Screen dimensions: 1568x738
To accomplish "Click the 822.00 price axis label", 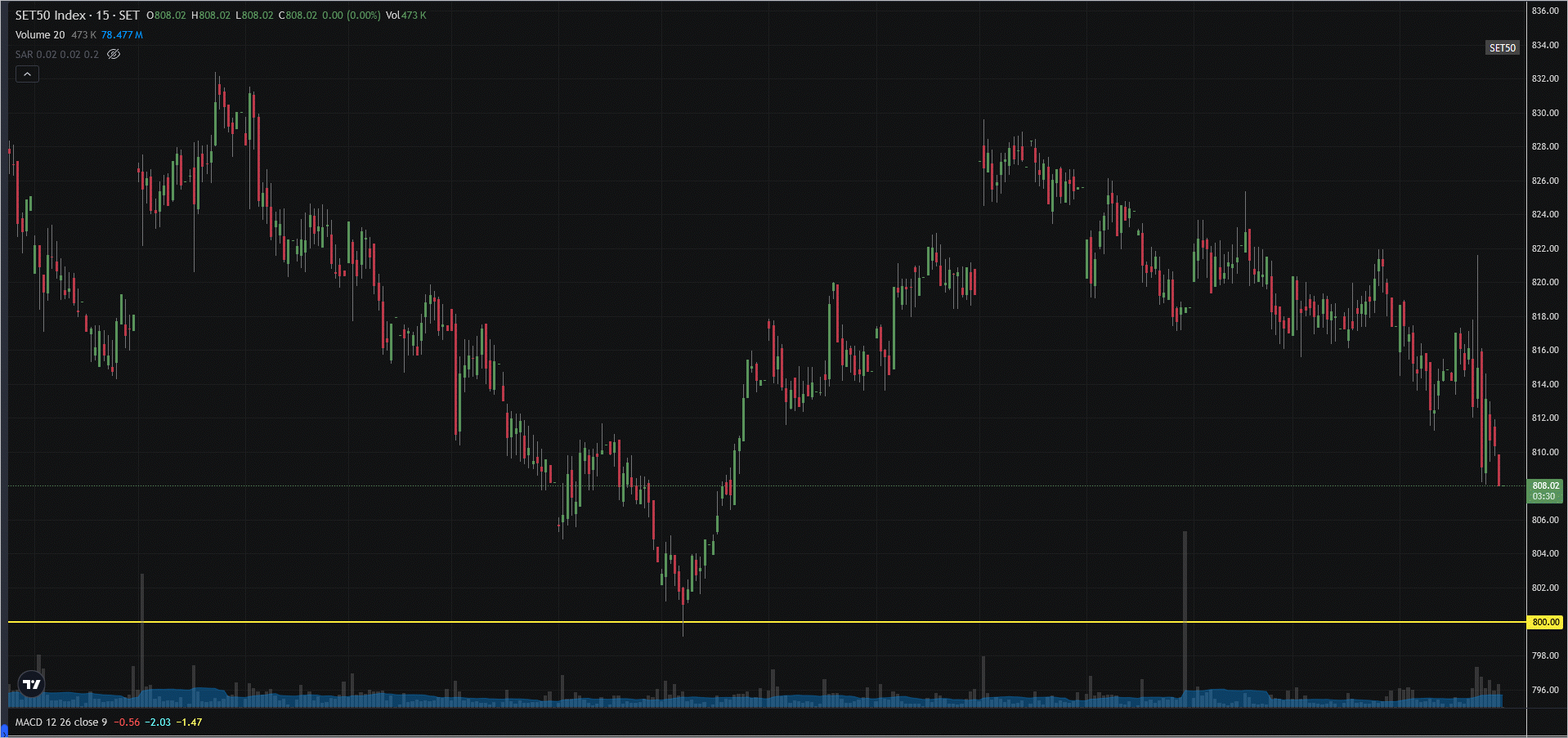I will [x=1545, y=248].
